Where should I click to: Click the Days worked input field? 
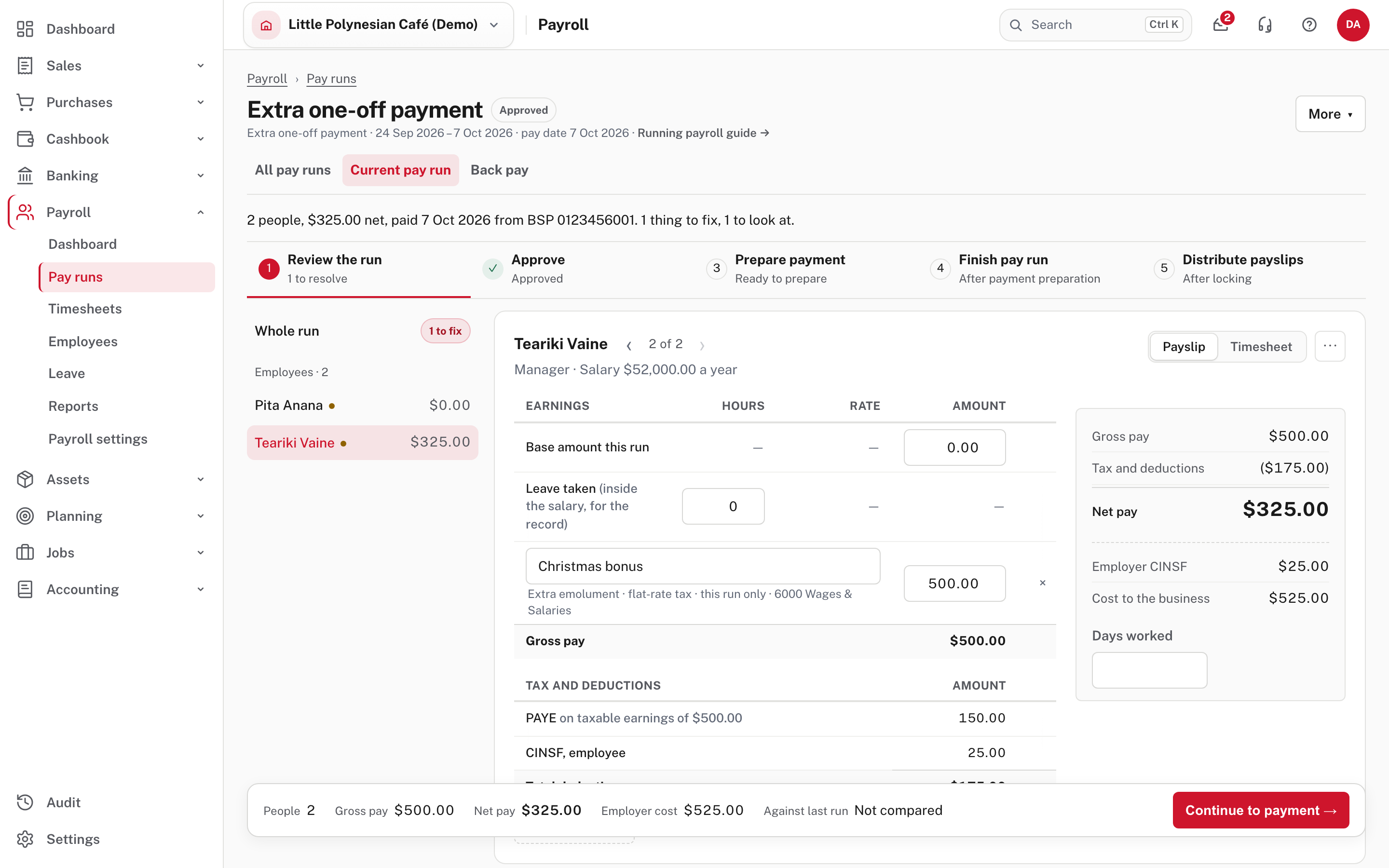1149,670
